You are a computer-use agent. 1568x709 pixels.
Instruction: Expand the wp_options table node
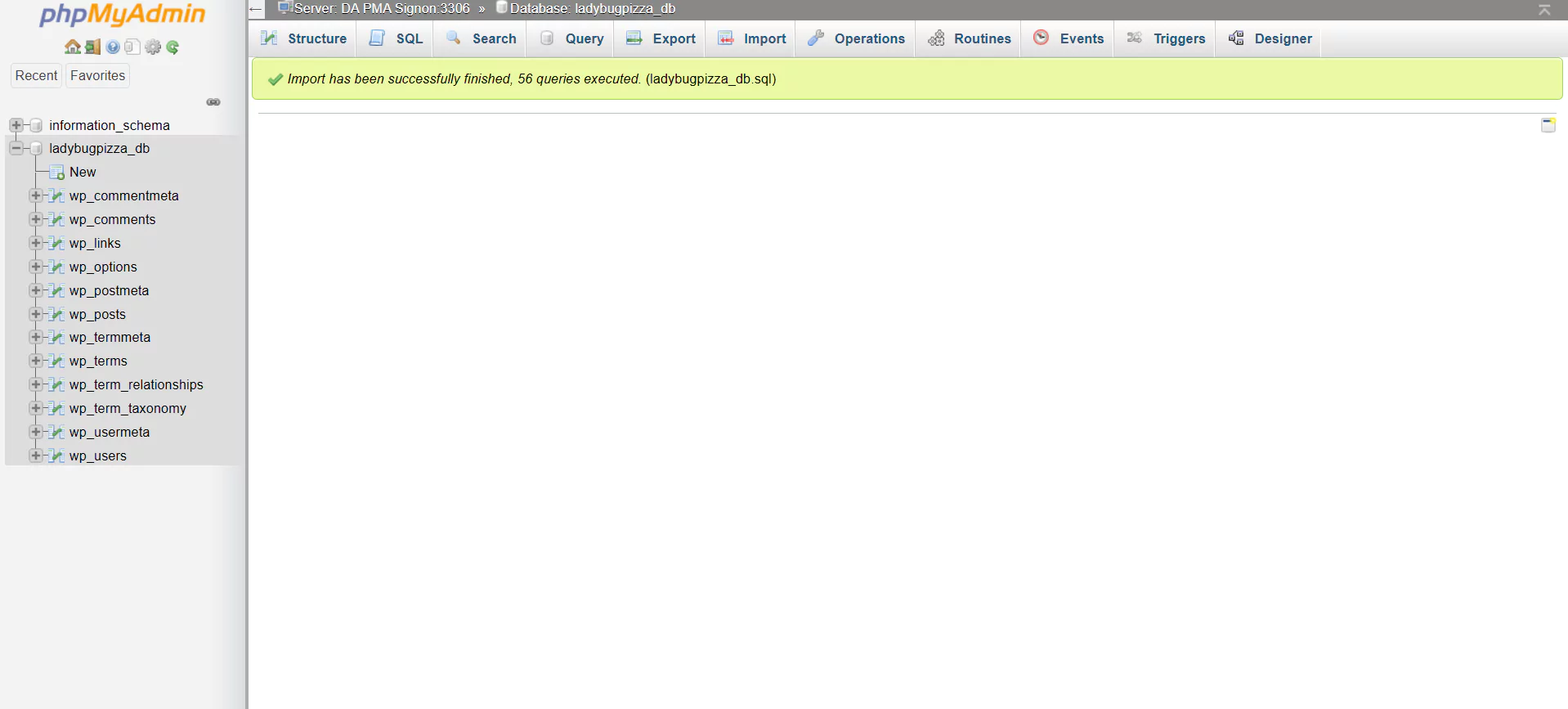[36, 267]
